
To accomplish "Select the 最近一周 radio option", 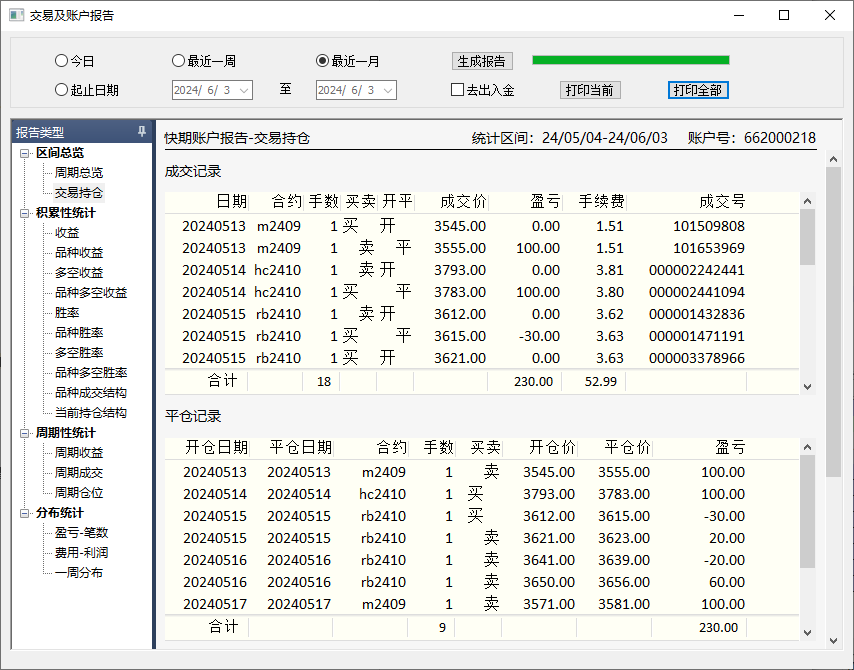I will [179, 61].
